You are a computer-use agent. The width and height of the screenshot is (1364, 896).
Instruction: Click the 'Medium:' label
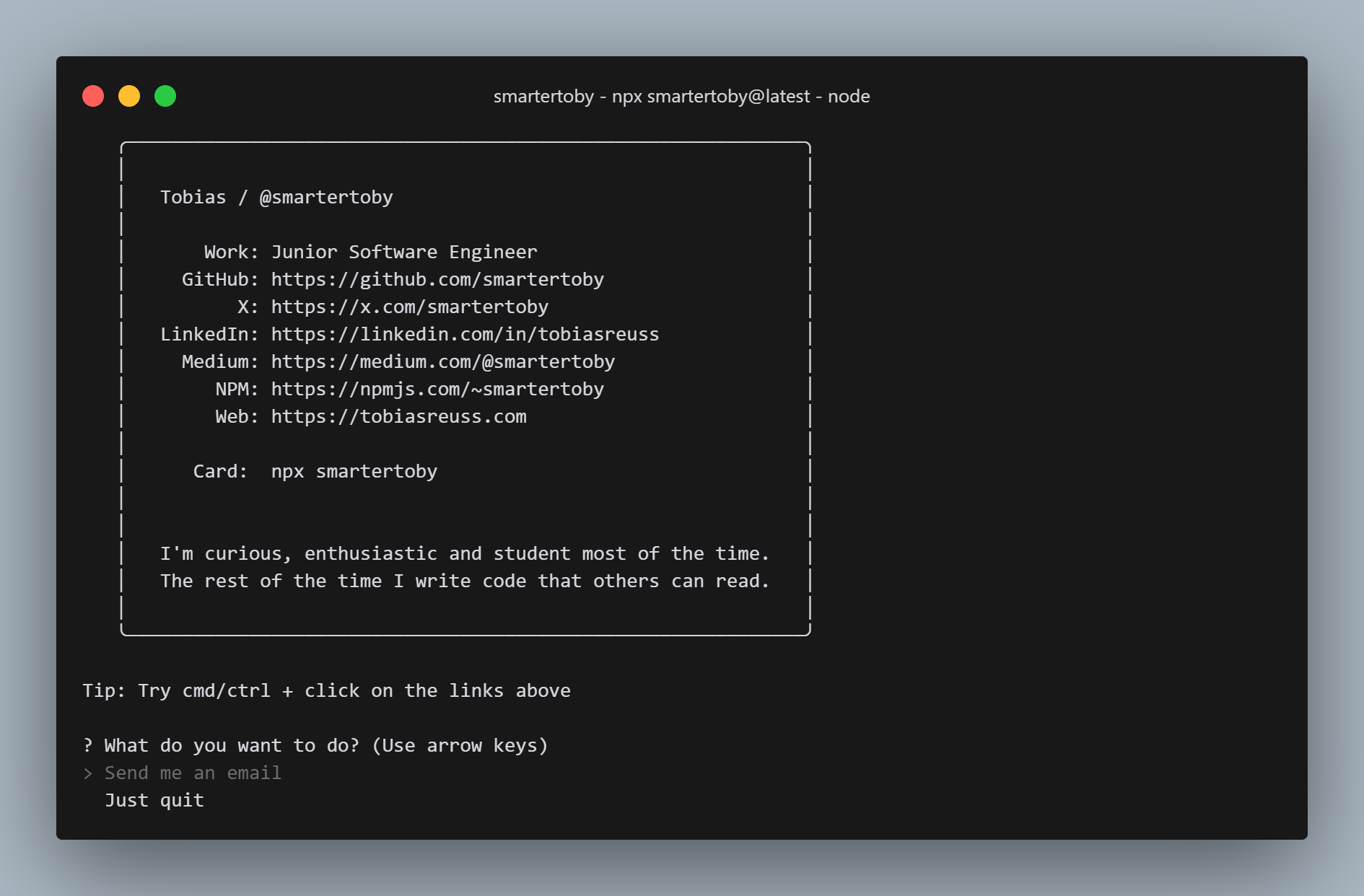click(220, 362)
